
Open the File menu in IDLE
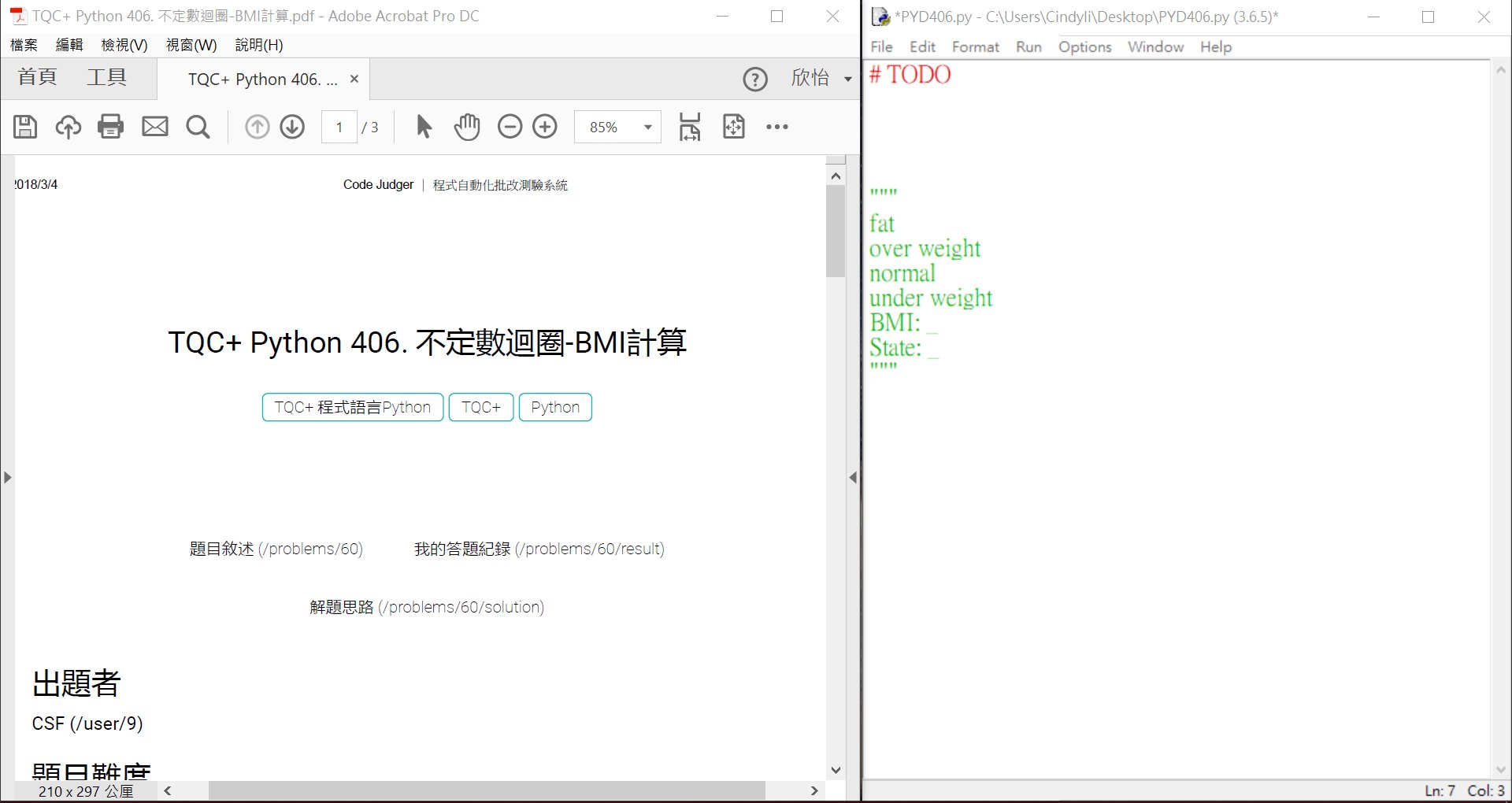click(x=882, y=47)
